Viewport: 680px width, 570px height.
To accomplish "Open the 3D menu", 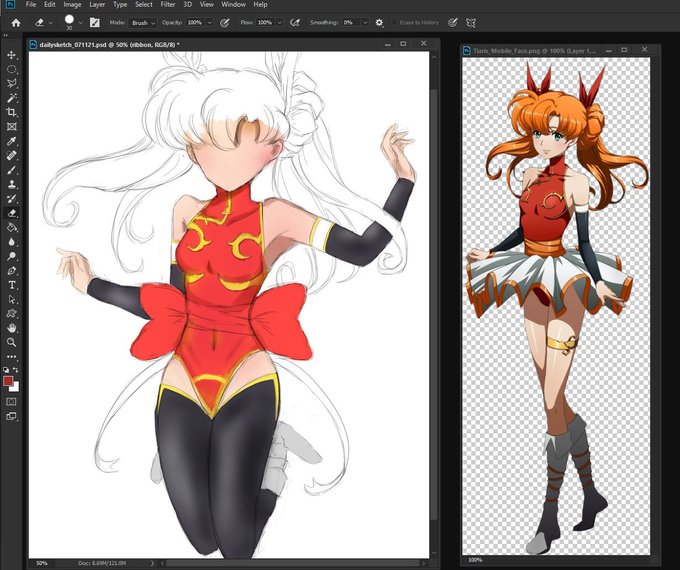I will point(187,5).
